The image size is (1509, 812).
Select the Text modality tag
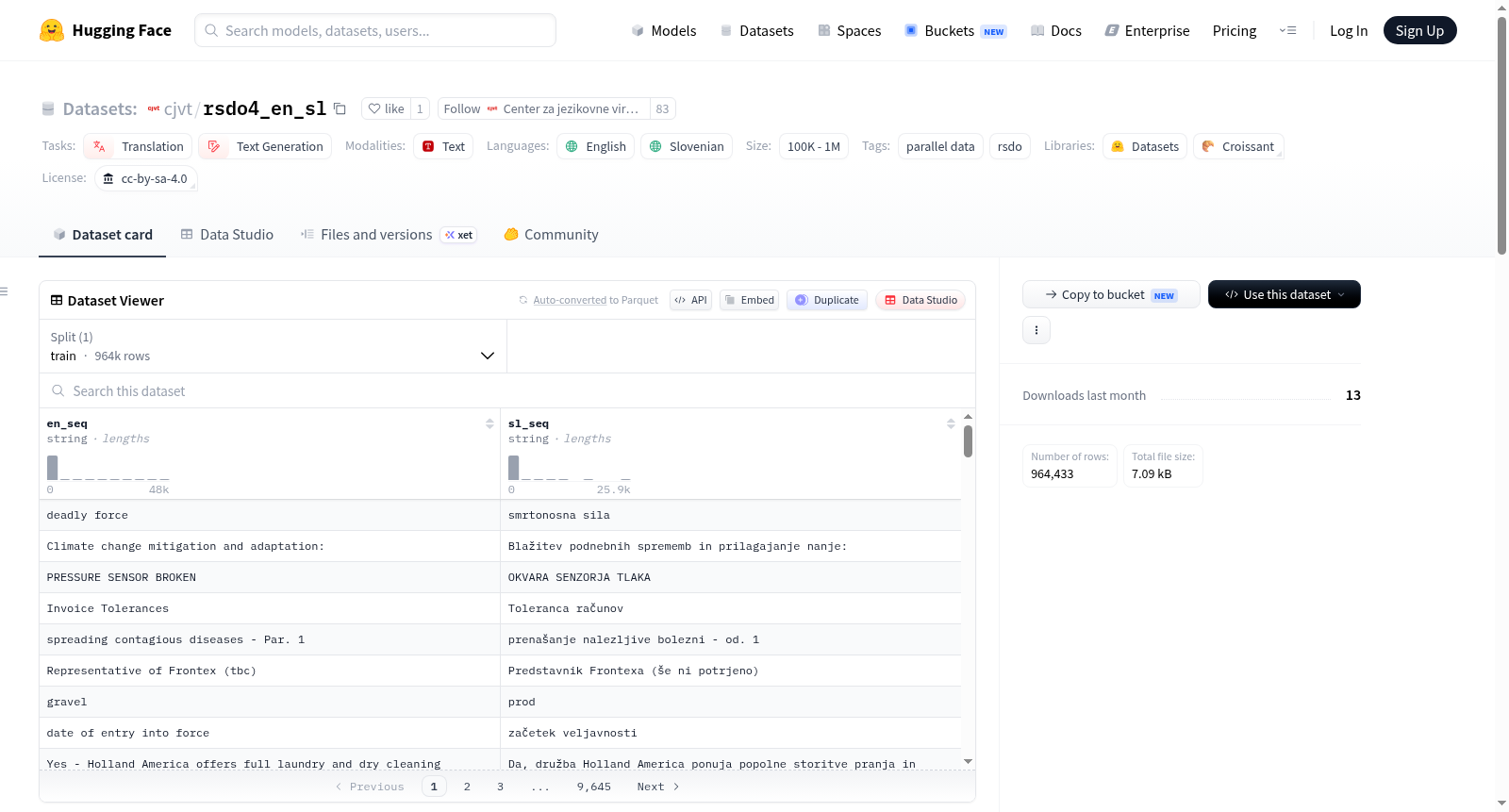click(443, 146)
